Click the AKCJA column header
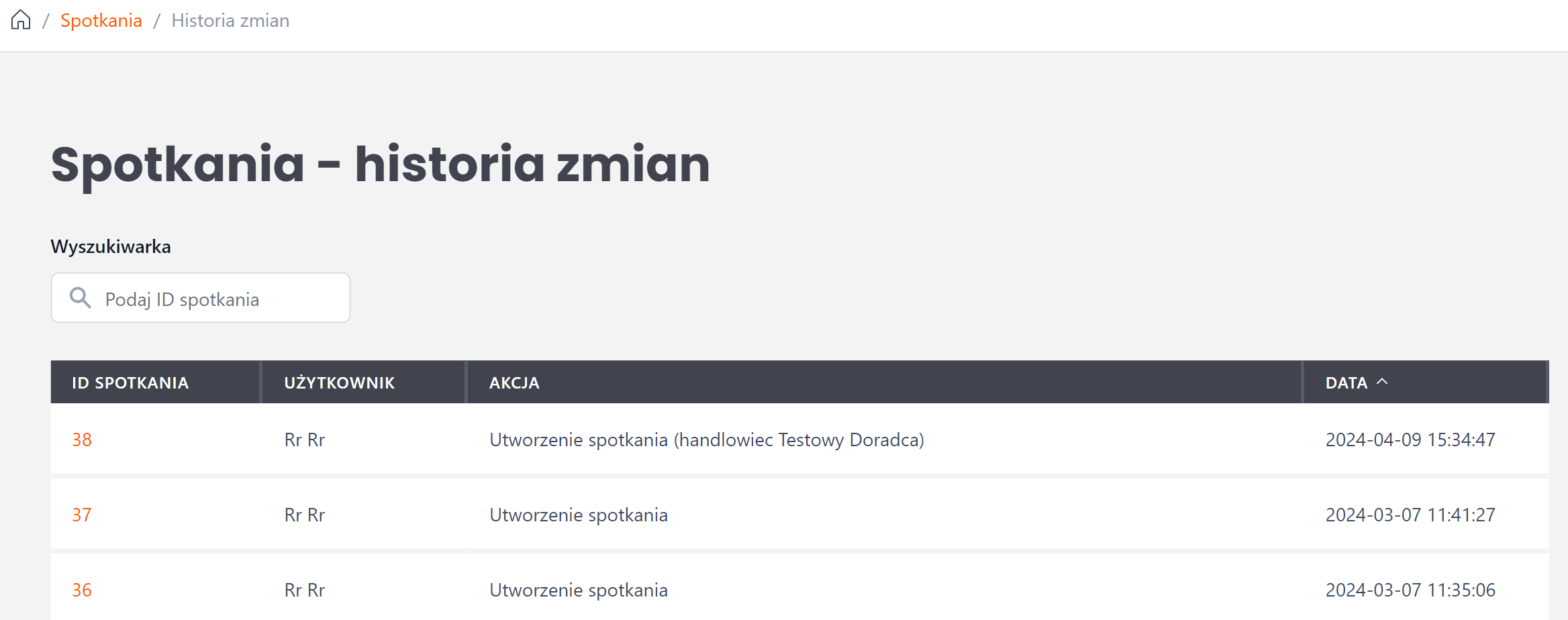 (514, 382)
